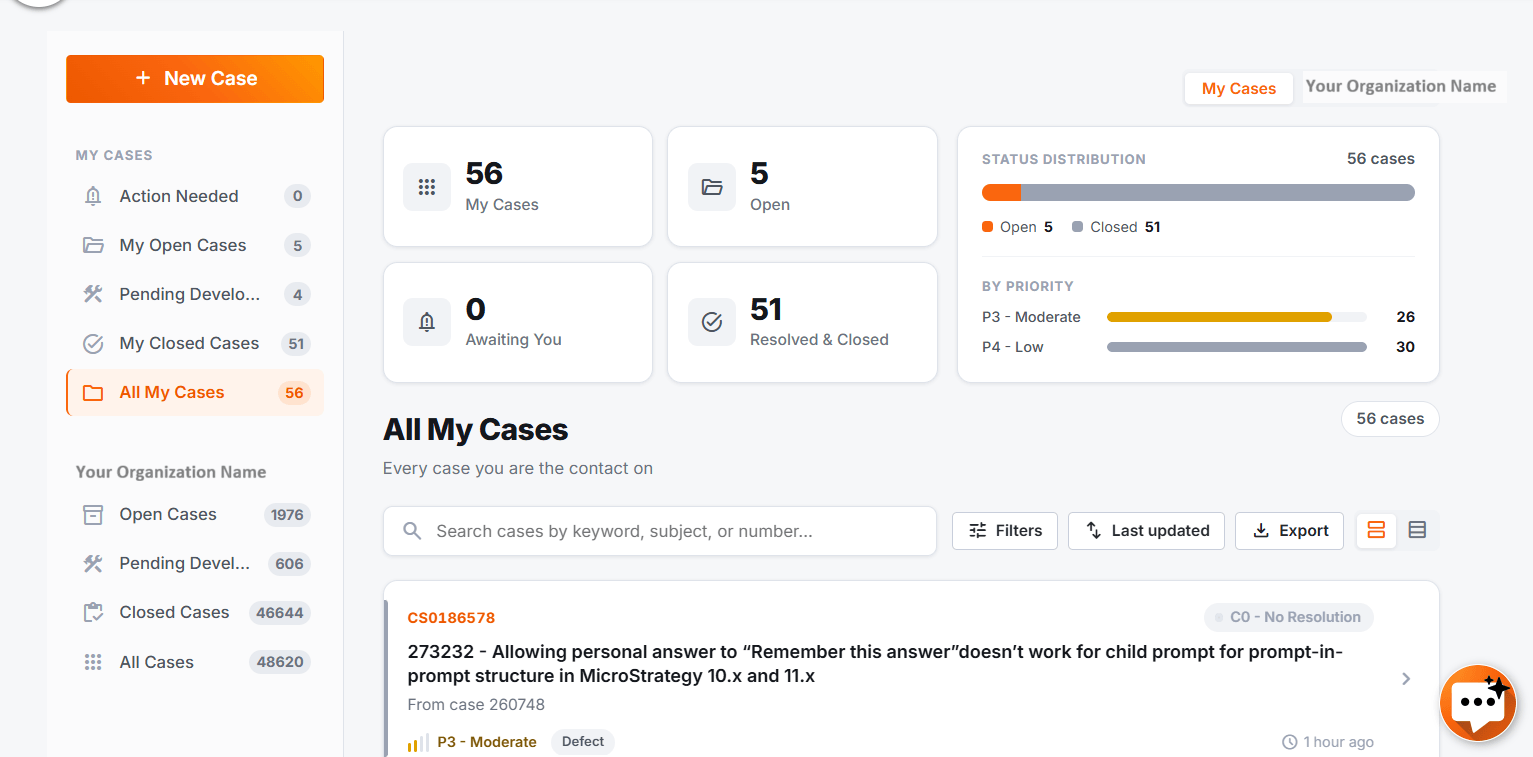Create a New Case
This screenshot has width=1533, height=757.
(x=195, y=79)
